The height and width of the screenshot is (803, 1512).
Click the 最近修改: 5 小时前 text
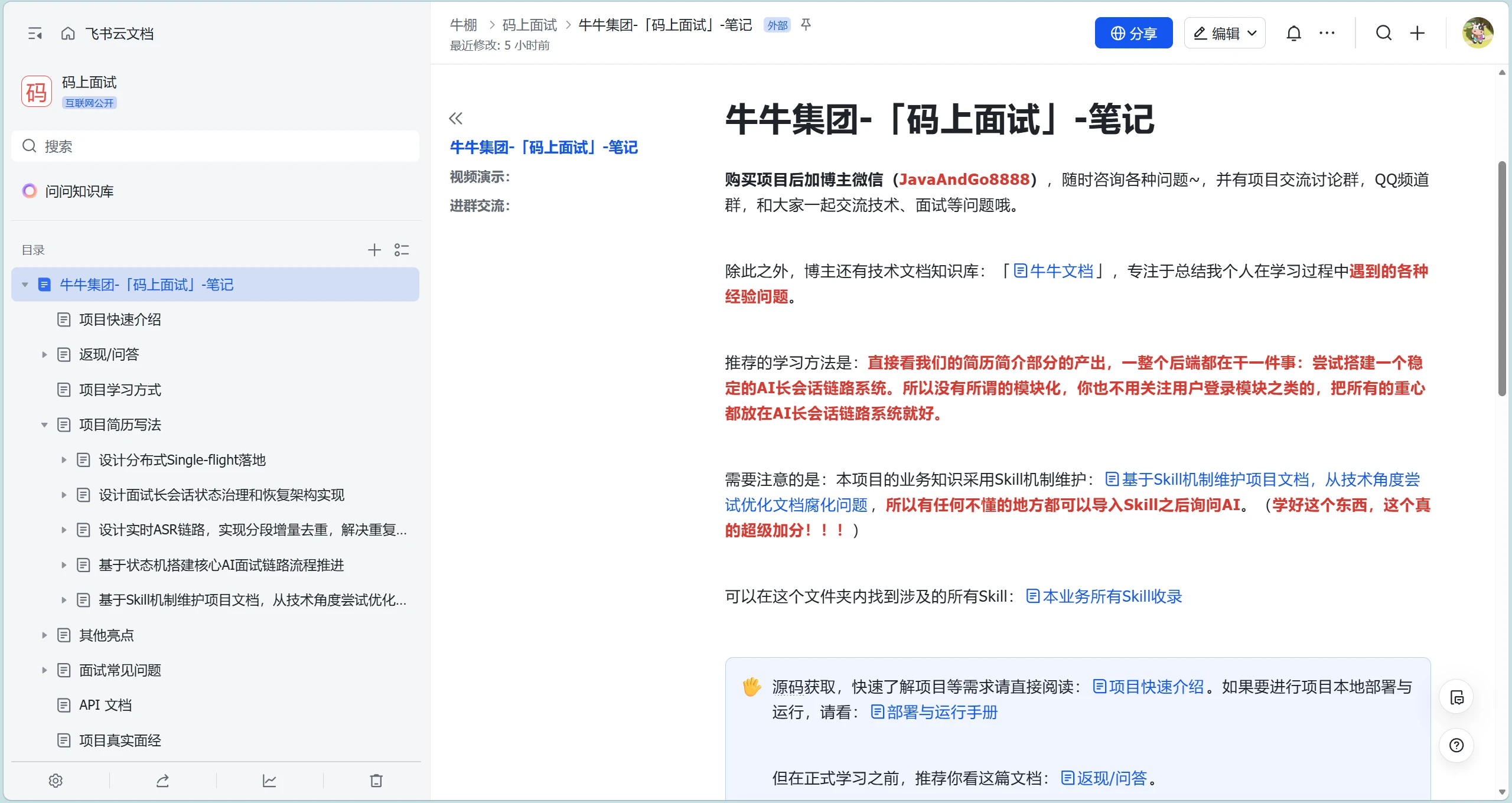pyautogui.click(x=500, y=45)
